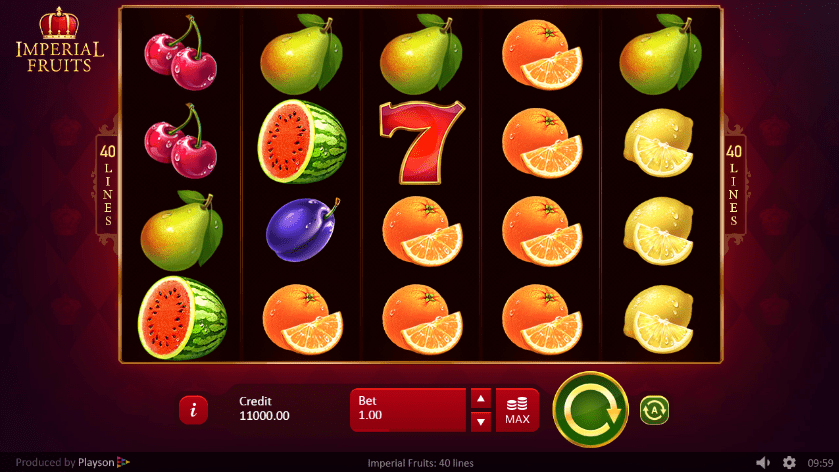839x472 pixels.
Task: Set the bet to MAX
Action: (x=517, y=410)
